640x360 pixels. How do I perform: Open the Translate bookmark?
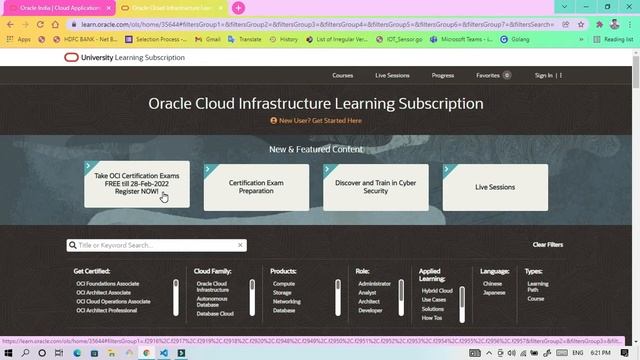pos(245,40)
